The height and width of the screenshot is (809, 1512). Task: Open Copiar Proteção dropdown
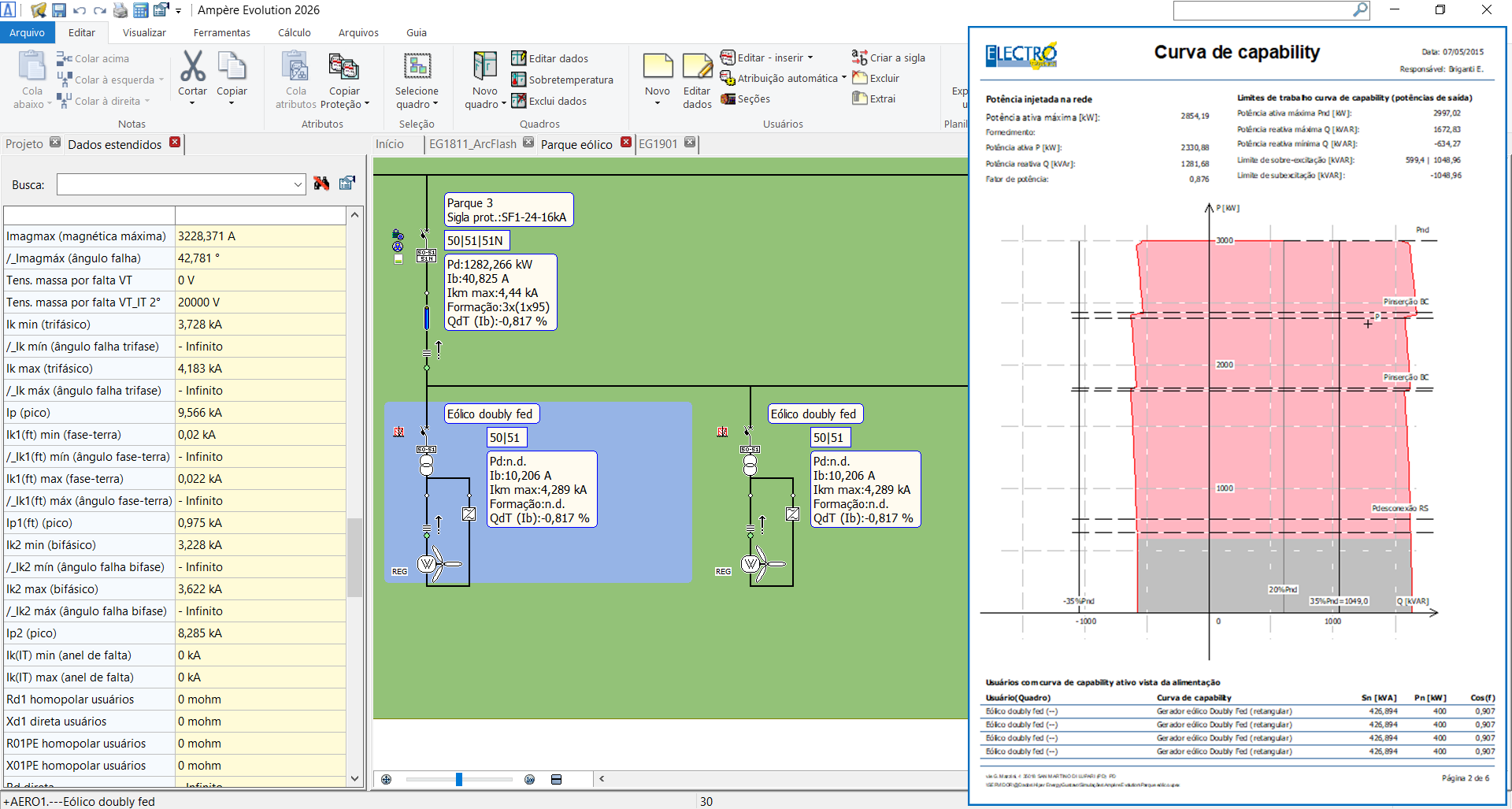click(x=345, y=104)
